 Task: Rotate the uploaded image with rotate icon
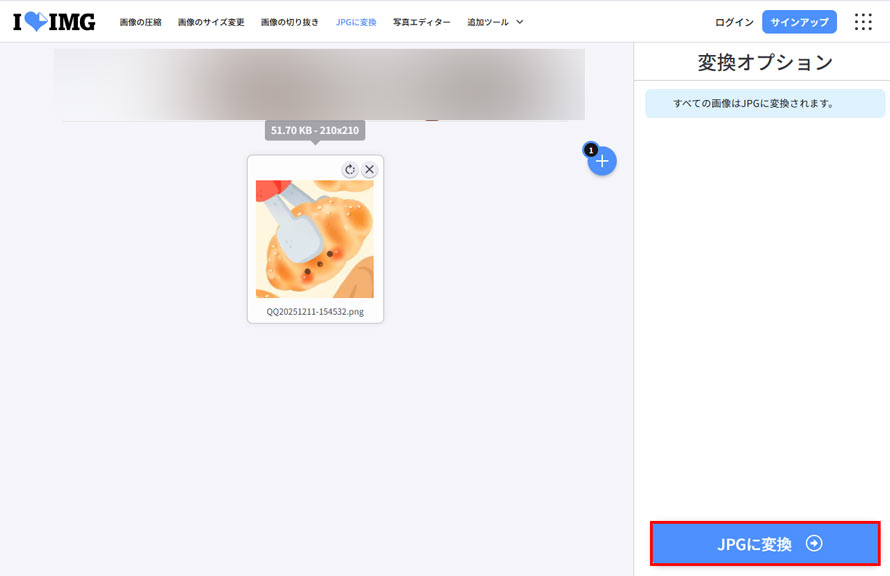pyautogui.click(x=350, y=169)
